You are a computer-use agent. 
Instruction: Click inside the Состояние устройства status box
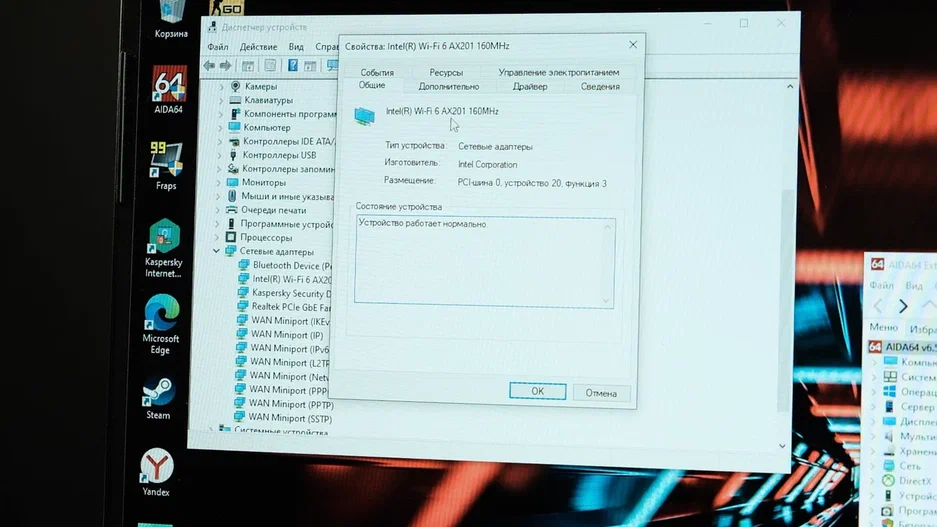(x=484, y=262)
